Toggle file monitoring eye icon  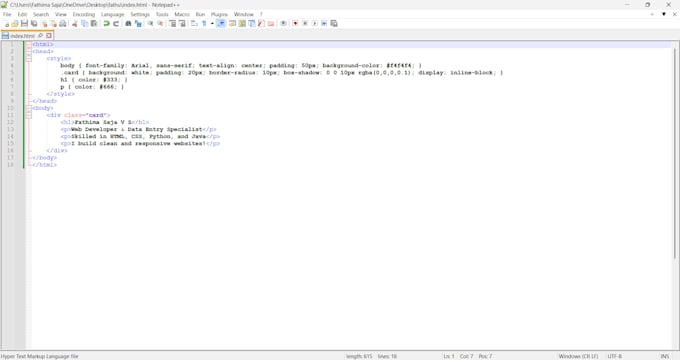283,23
